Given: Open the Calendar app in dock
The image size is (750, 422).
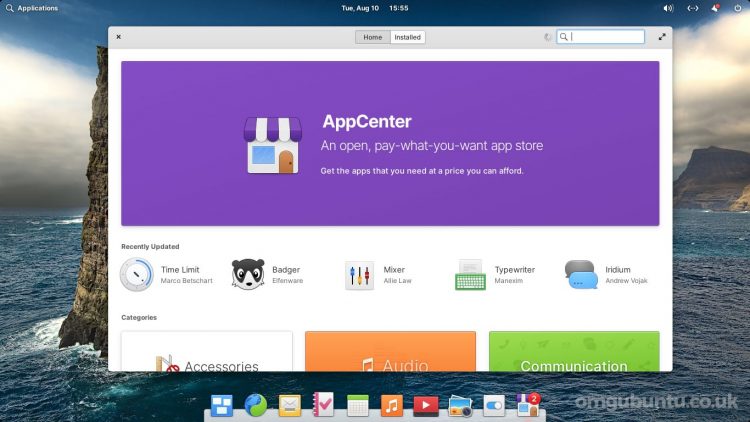Looking at the screenshot, I should [x=358, y=406].
